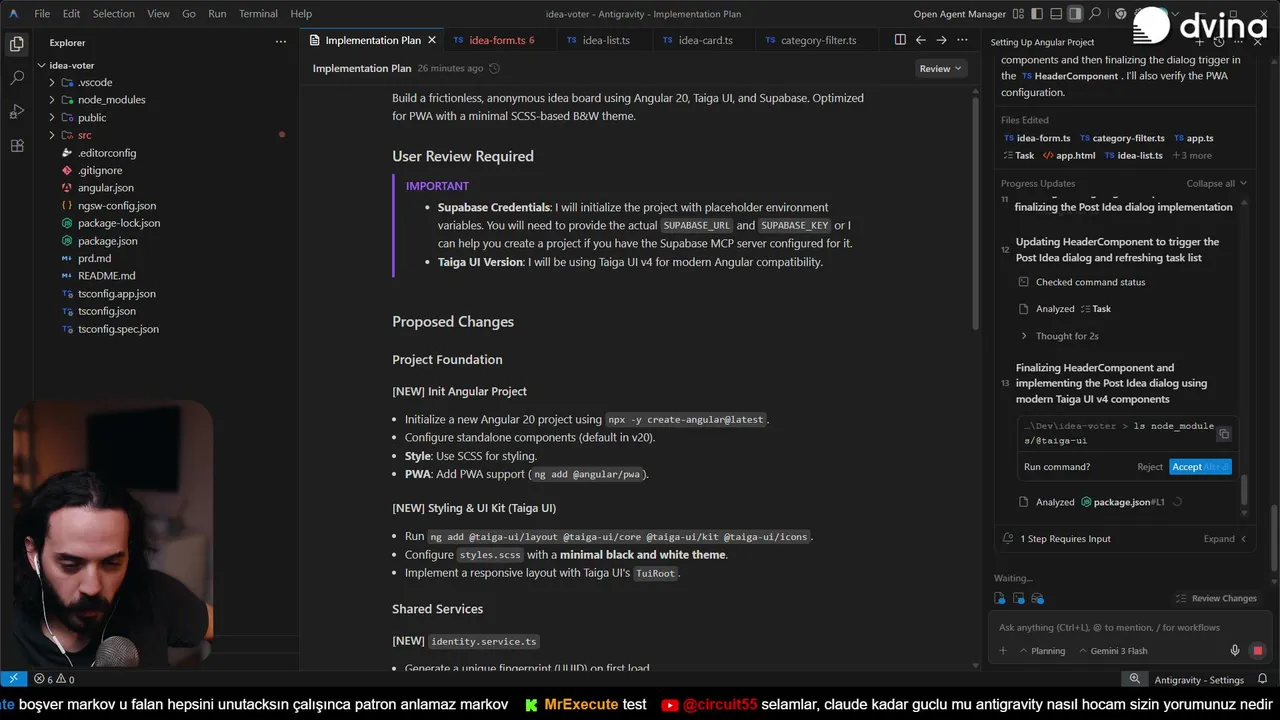Image resolution: width=1280 pixels, height=720 pixels.
Task: Expand the 1 Step Requires Input bar
Action: [x=1124, y=538]
